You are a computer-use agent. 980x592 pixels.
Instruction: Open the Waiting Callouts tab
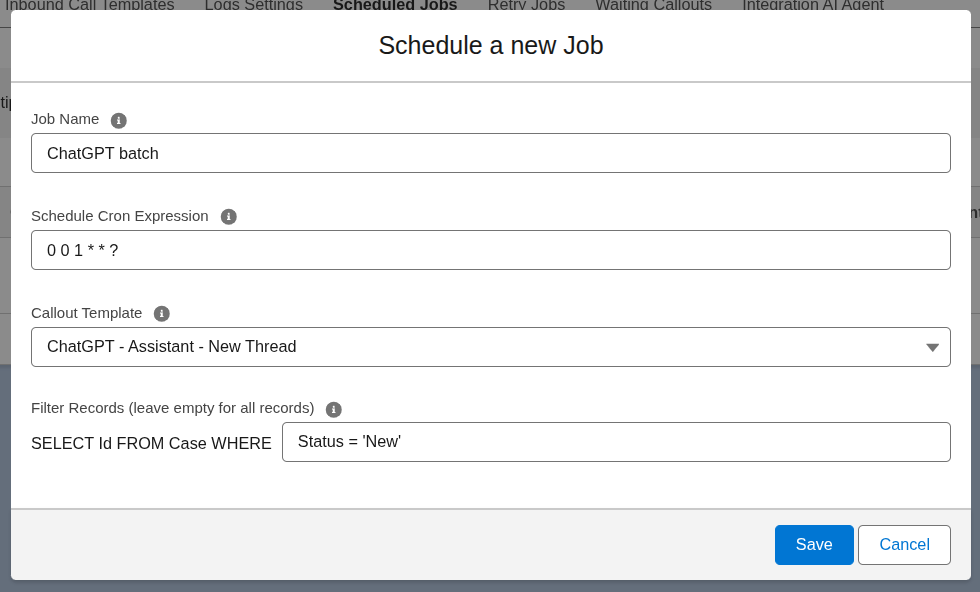[x=654, y=5]
